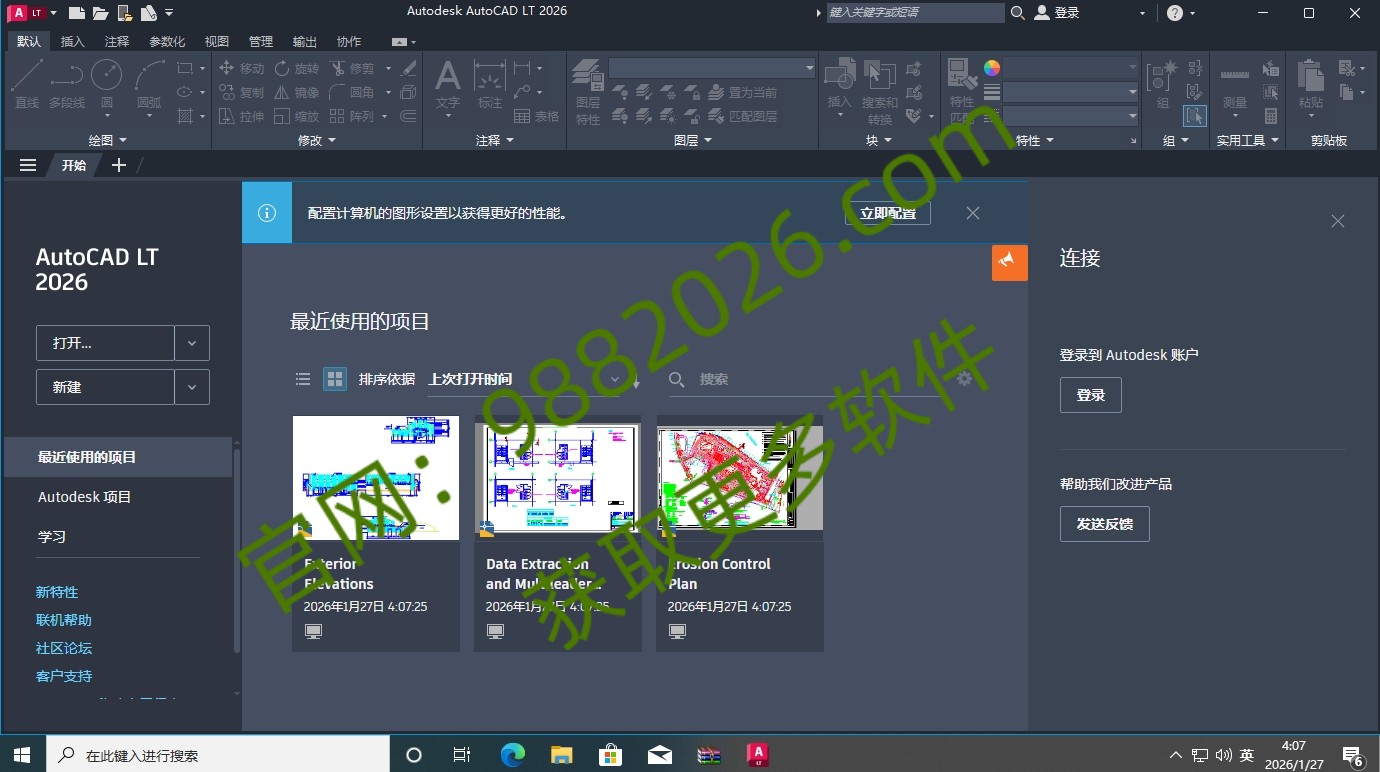1380x772 pixels.
Task: Click the 打开... button
Action: coord(105,343)
